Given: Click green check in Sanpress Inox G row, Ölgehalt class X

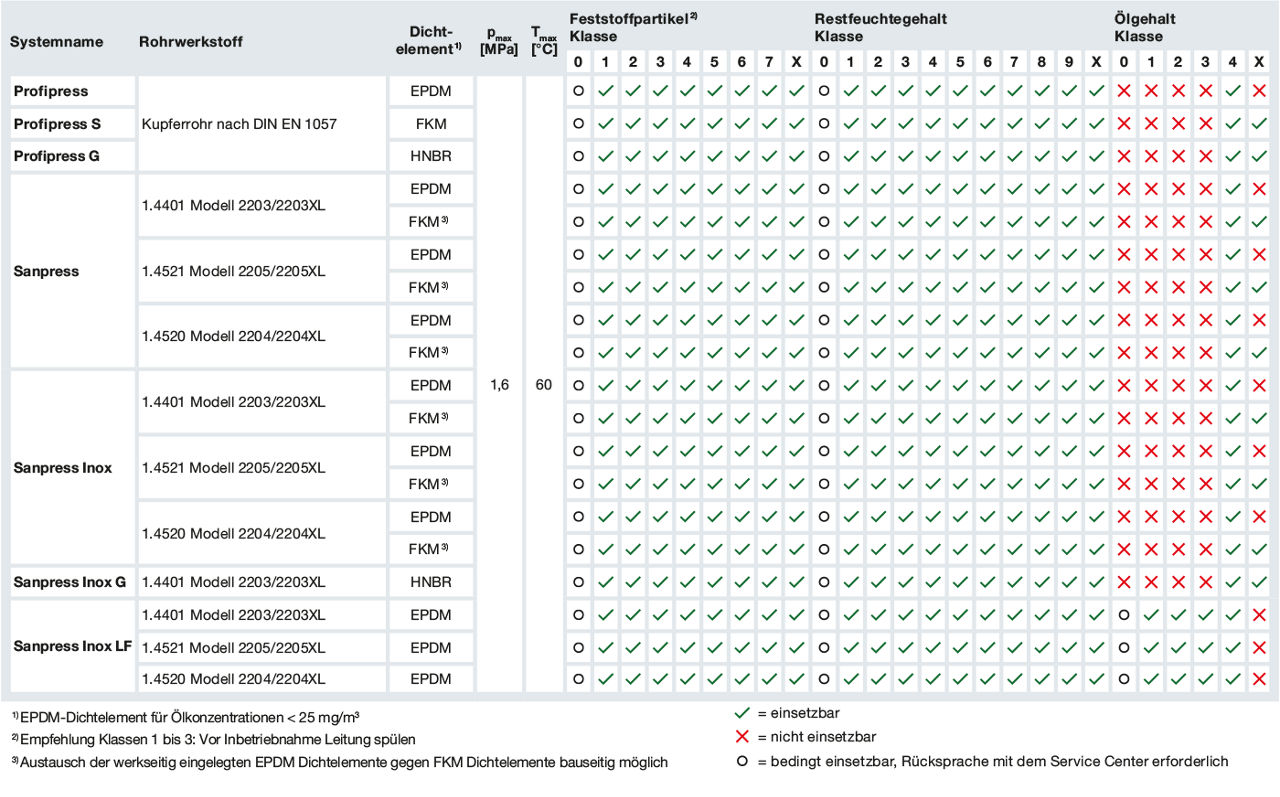Looking at the screenshot, I should pyautogui.click(x=1259, y=582).
